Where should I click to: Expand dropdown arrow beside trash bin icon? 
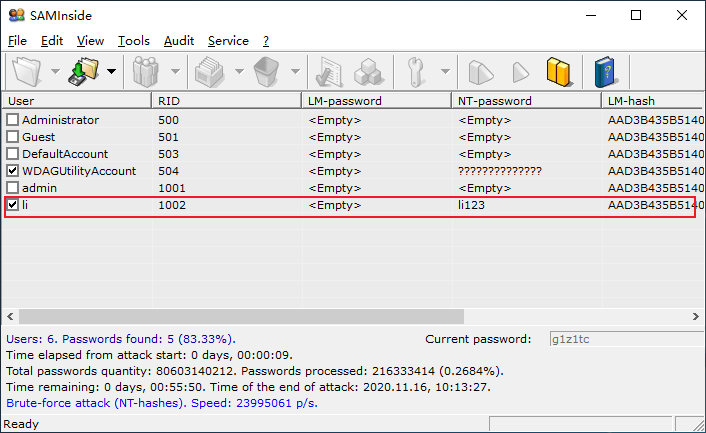point(295,71)
